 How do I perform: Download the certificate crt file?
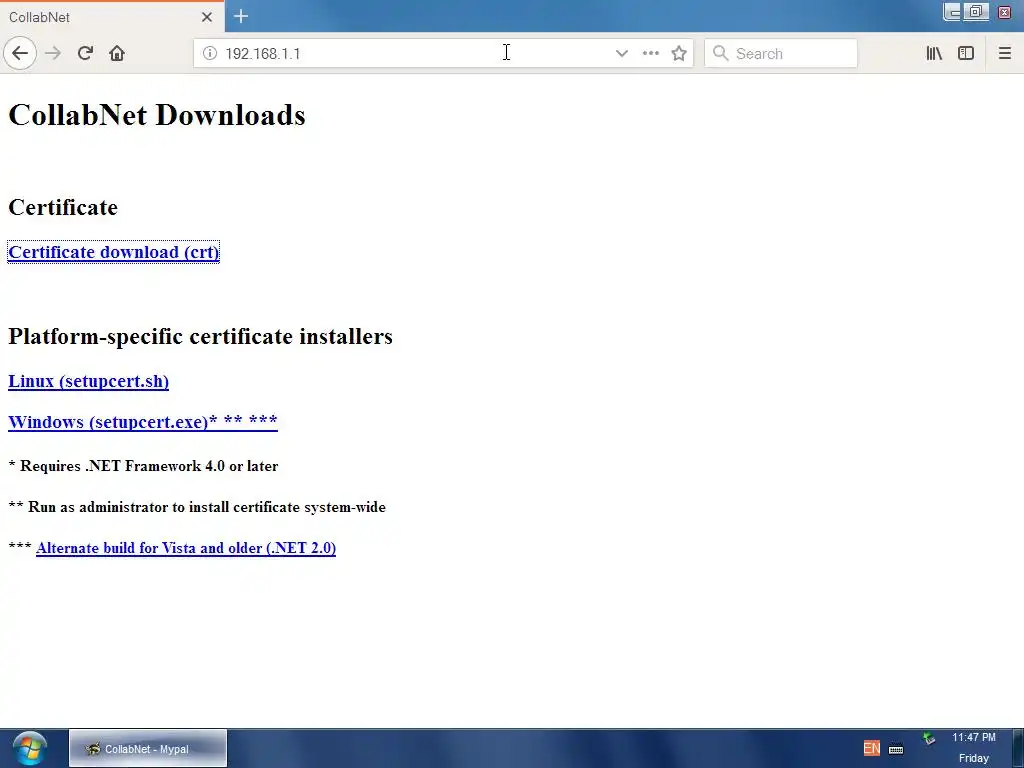114,252
